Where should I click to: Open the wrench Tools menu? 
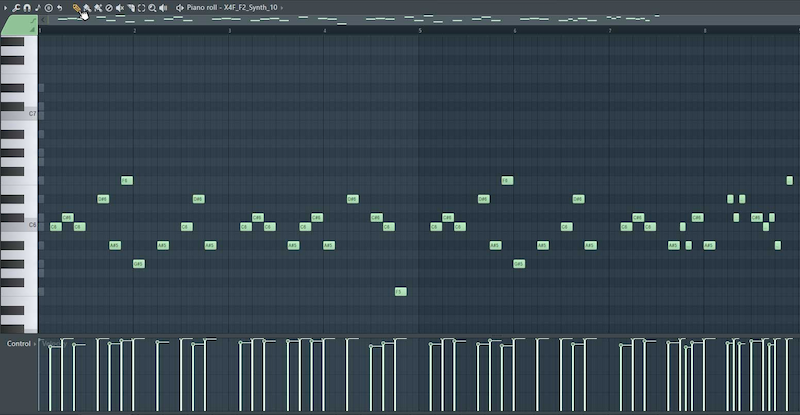[16, 7]
